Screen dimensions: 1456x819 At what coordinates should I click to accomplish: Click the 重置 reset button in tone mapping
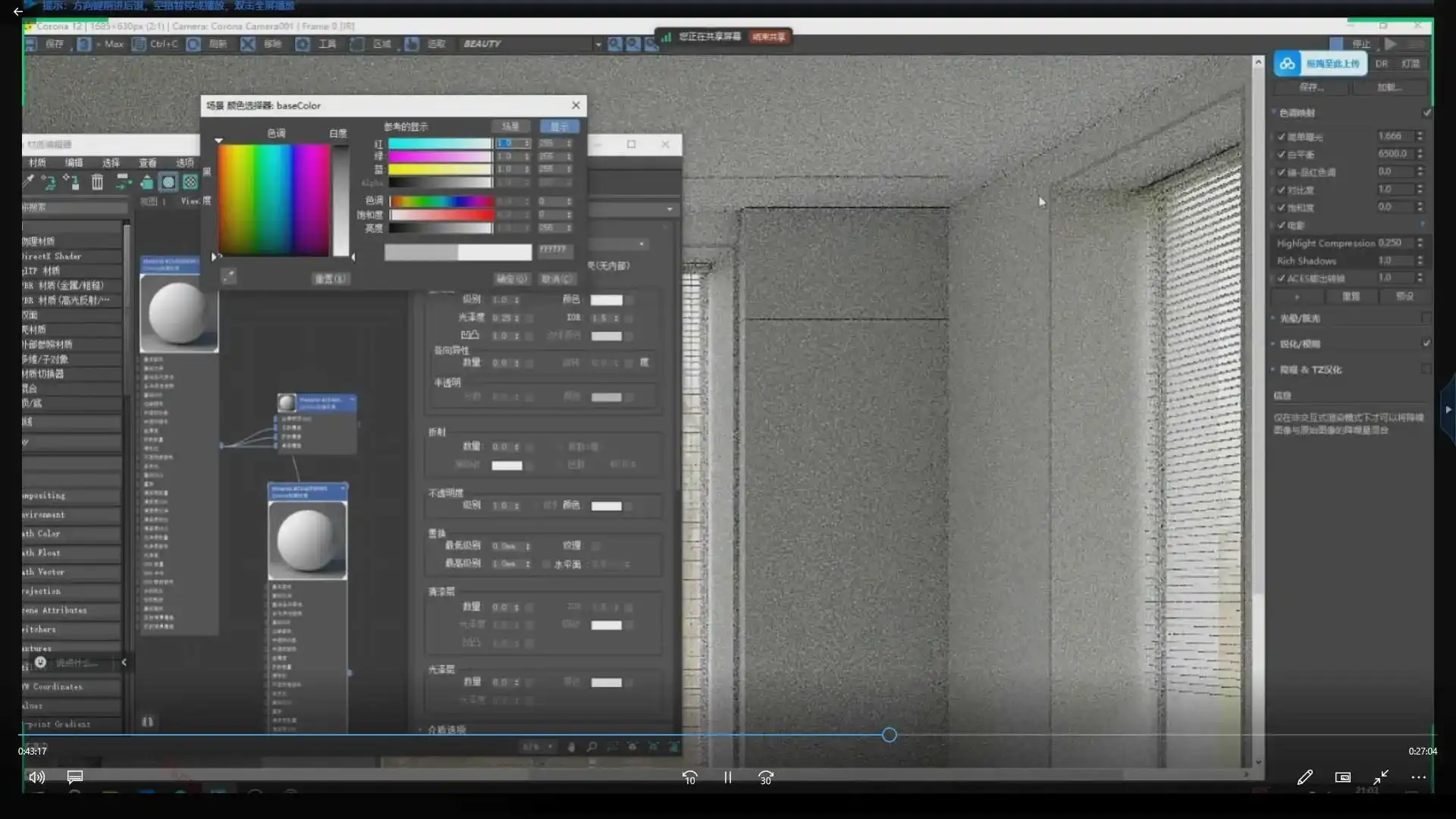click(1351, 297)
